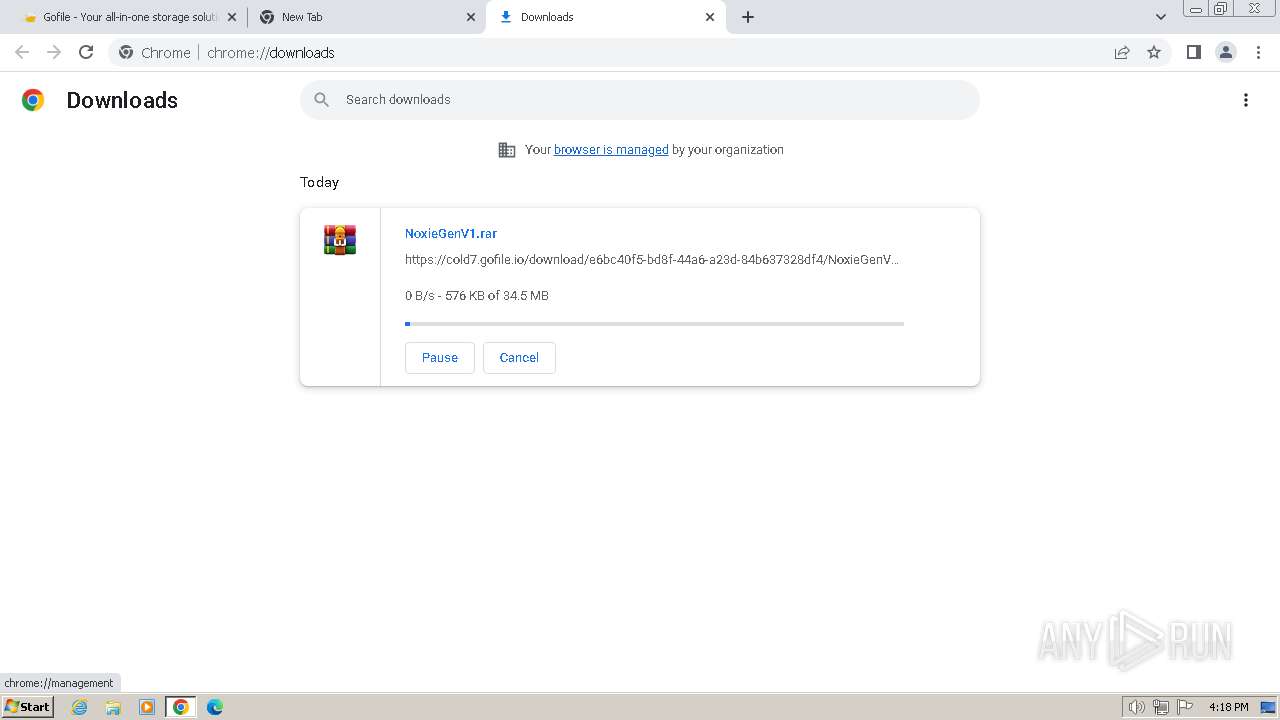Screen dimensions: 1280x720
Task: Click the network tray icon
Action: coord(1161,707)
